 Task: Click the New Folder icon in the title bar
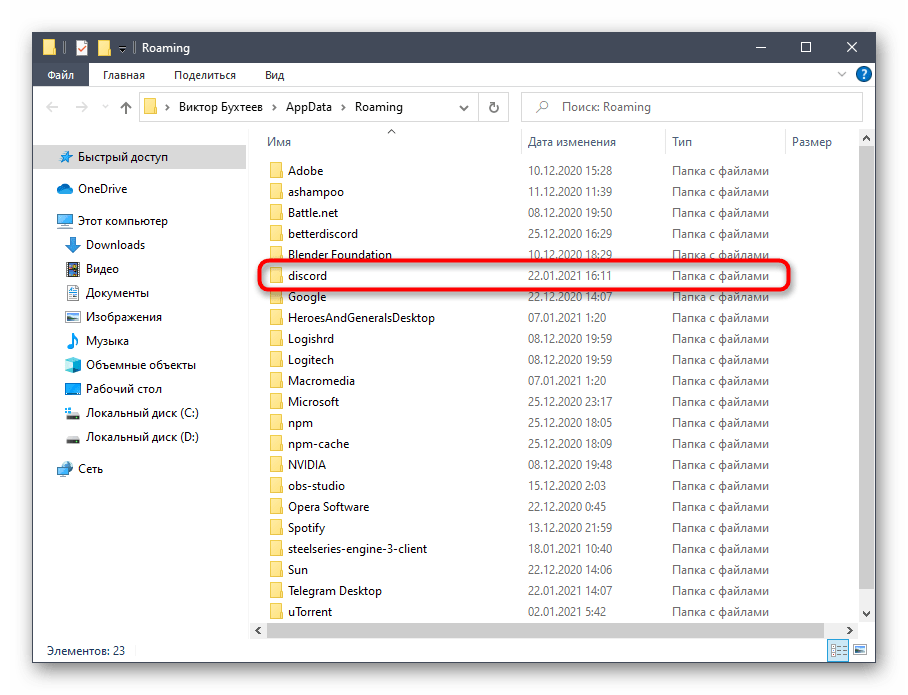[x=104, y=48]
